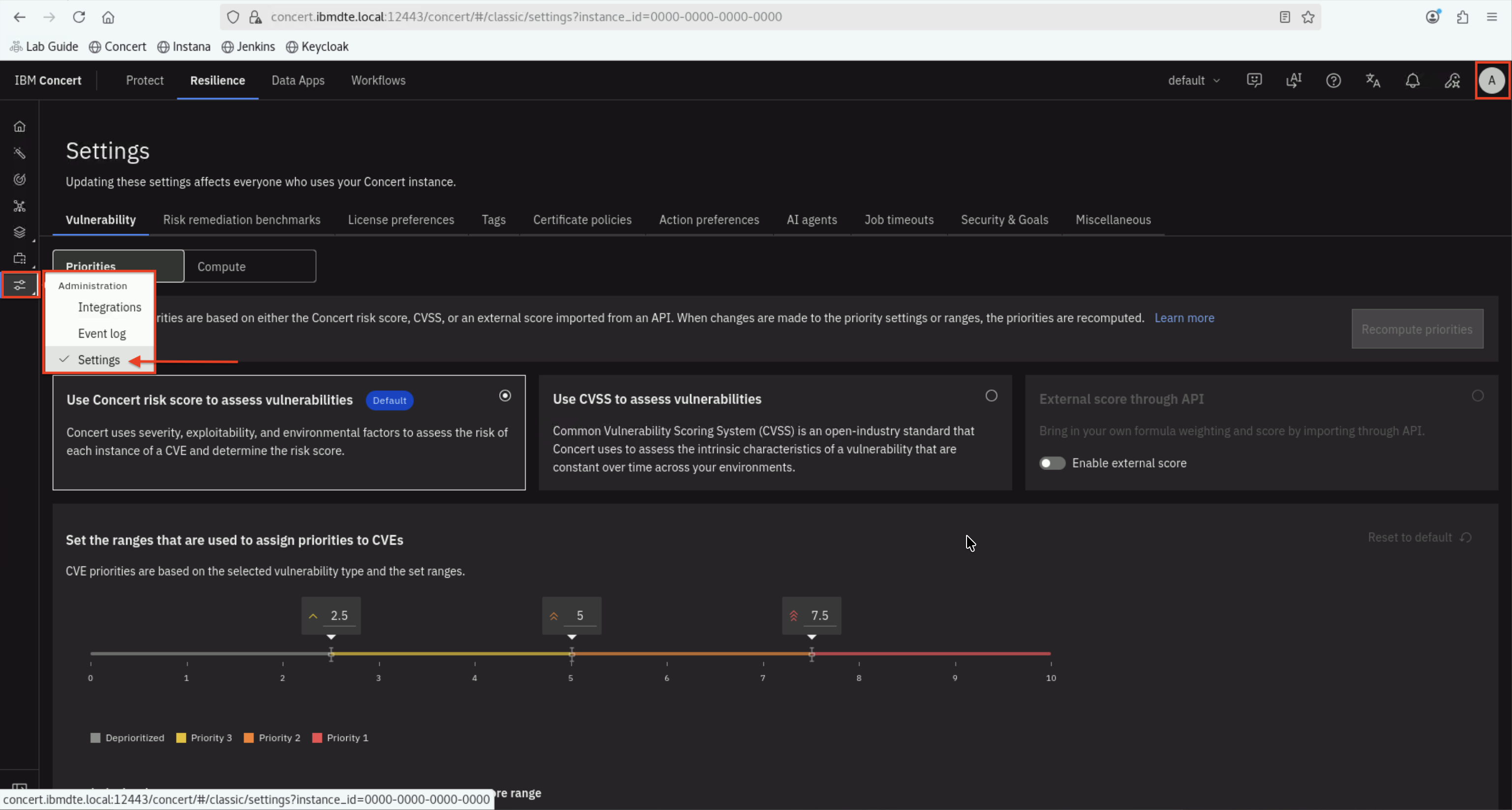Toggle Enable external score switch
The height and width of the screenshot is (810, 1512).
[1052, 463]
